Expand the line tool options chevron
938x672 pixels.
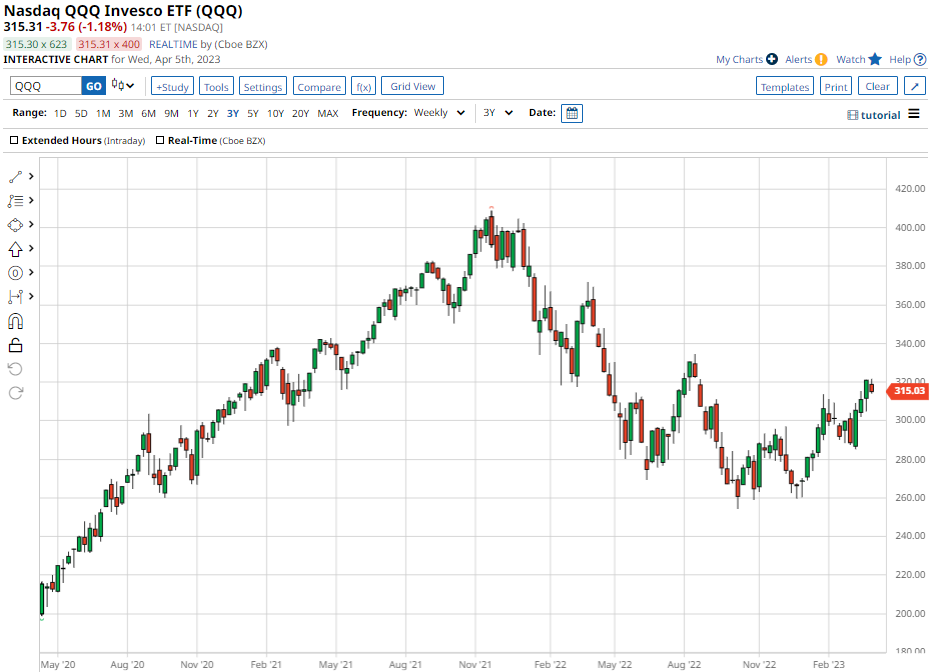[x=31, y=177]
